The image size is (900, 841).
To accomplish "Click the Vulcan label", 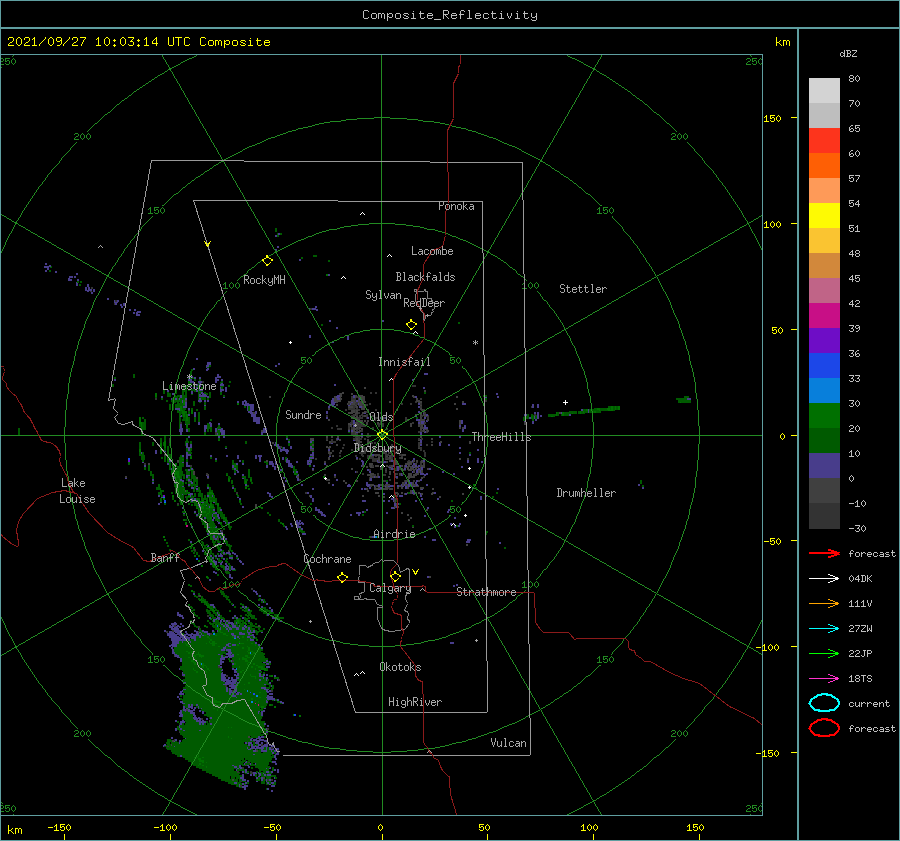I will [509, 743].
